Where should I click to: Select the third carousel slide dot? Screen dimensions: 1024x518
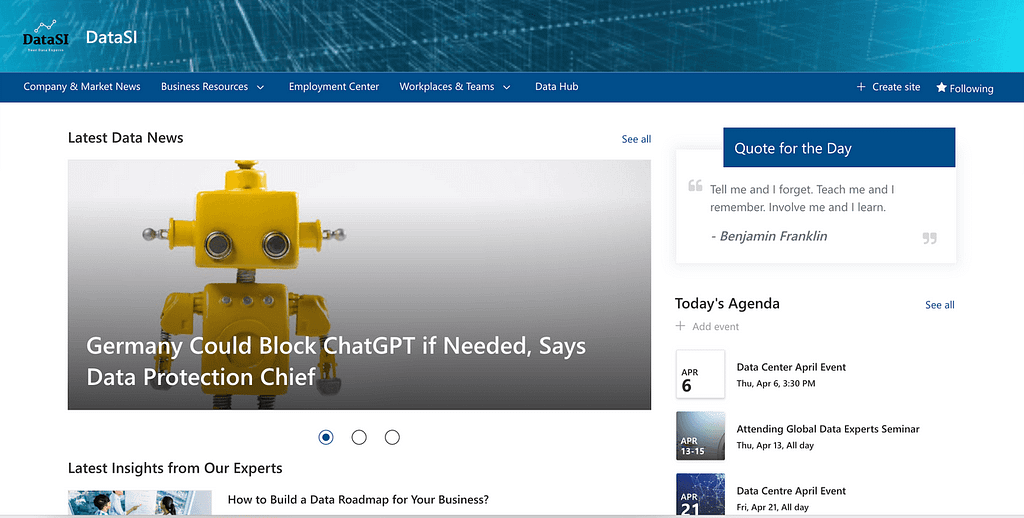(x=392, y=437)
